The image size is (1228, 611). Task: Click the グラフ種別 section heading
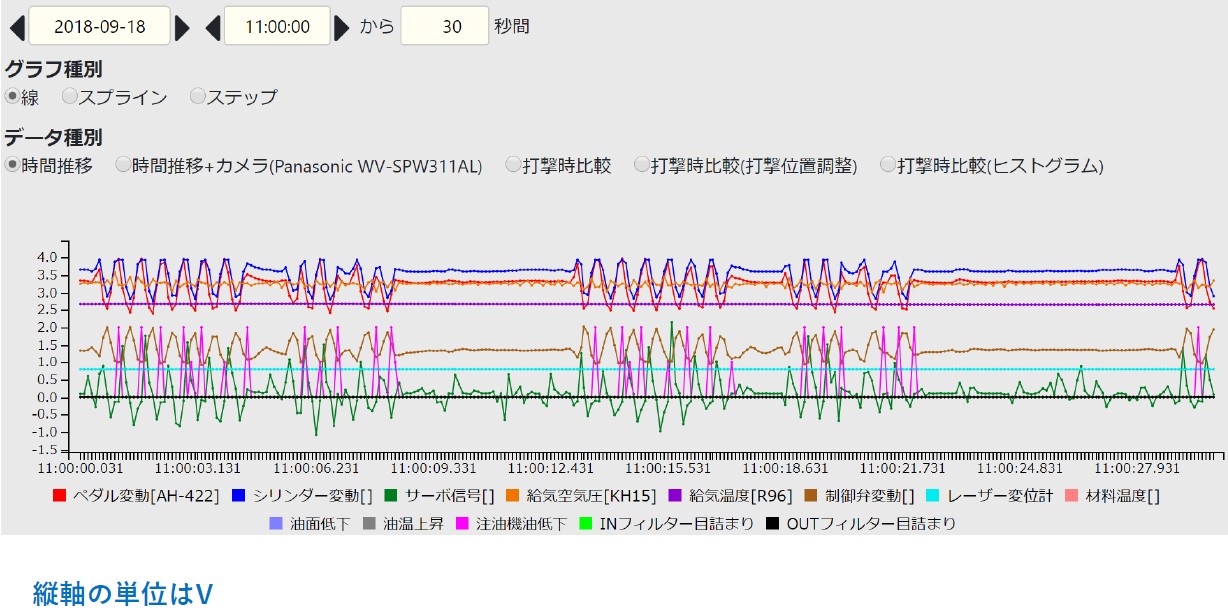point(53,69)
